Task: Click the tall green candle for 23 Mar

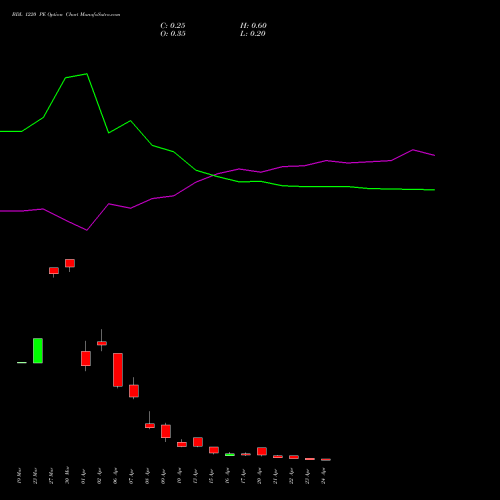Action: click(38, 351)
